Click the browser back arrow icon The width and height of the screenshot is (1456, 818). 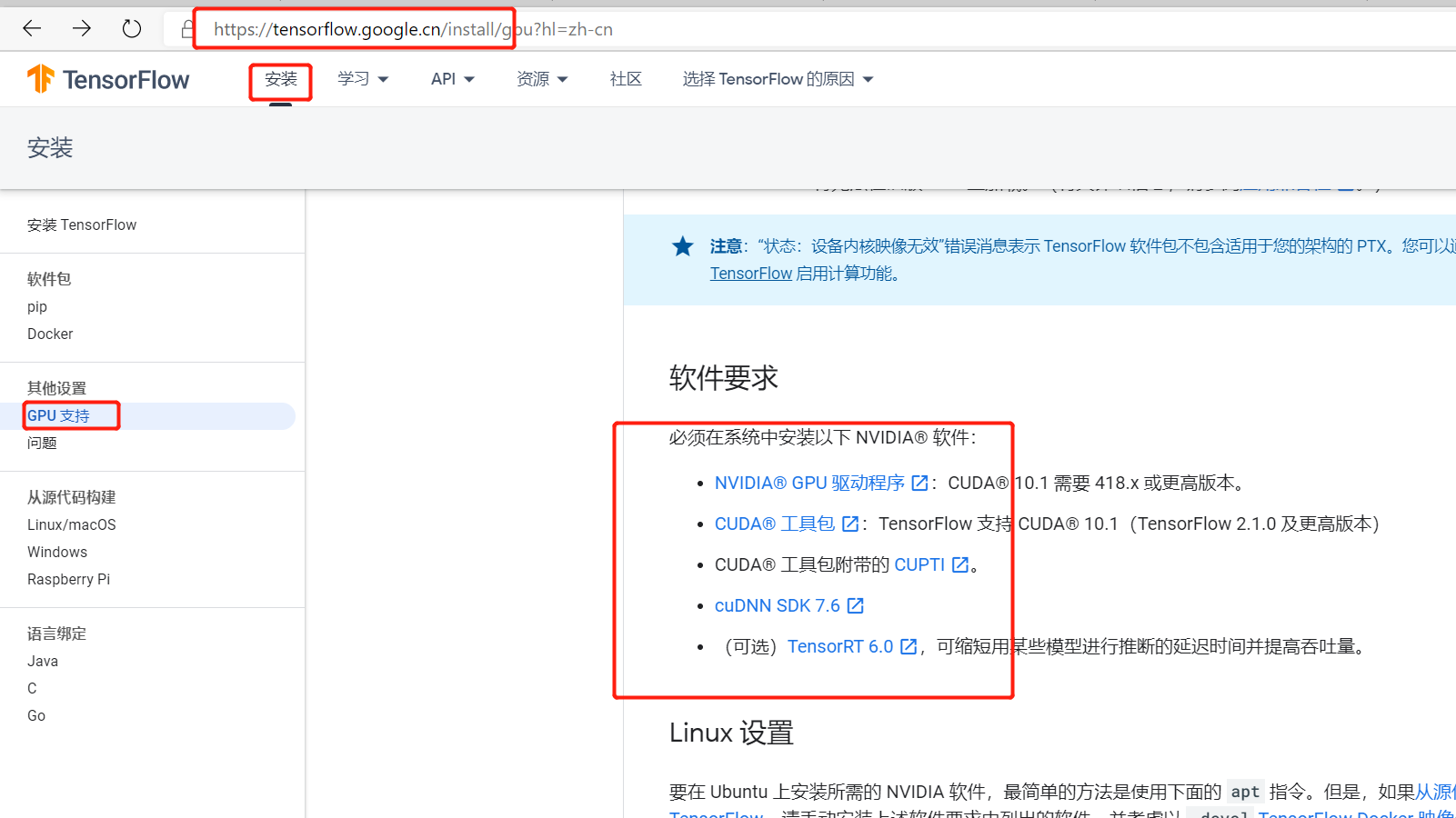pyautogui.click(x=32, y=28)
